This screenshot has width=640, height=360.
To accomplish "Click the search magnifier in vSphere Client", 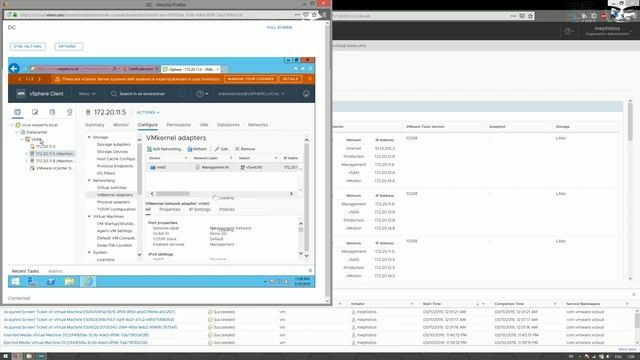I will point(114,94).
